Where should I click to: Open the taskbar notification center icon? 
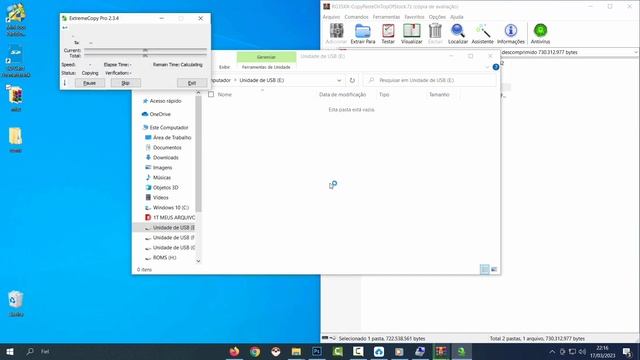(x=627, y=351)
